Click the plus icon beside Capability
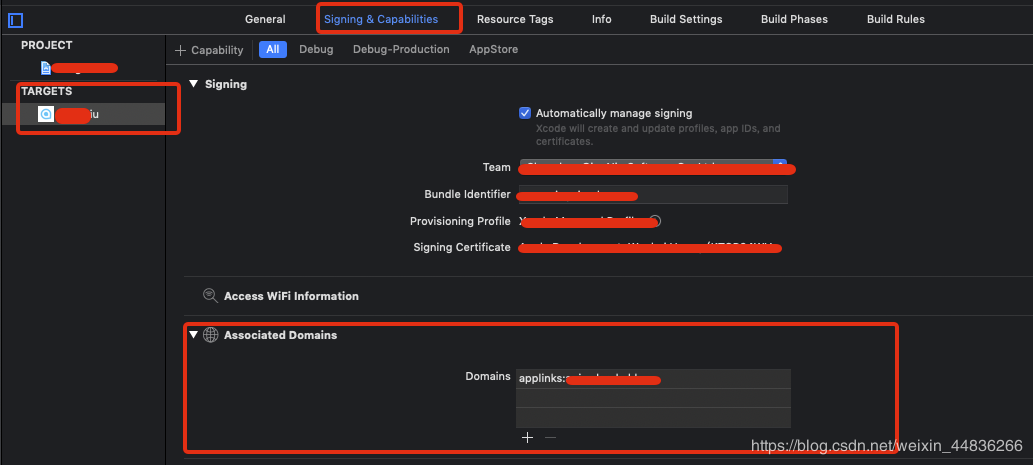Screen dimensions: 1033x465 coord(180,50)
